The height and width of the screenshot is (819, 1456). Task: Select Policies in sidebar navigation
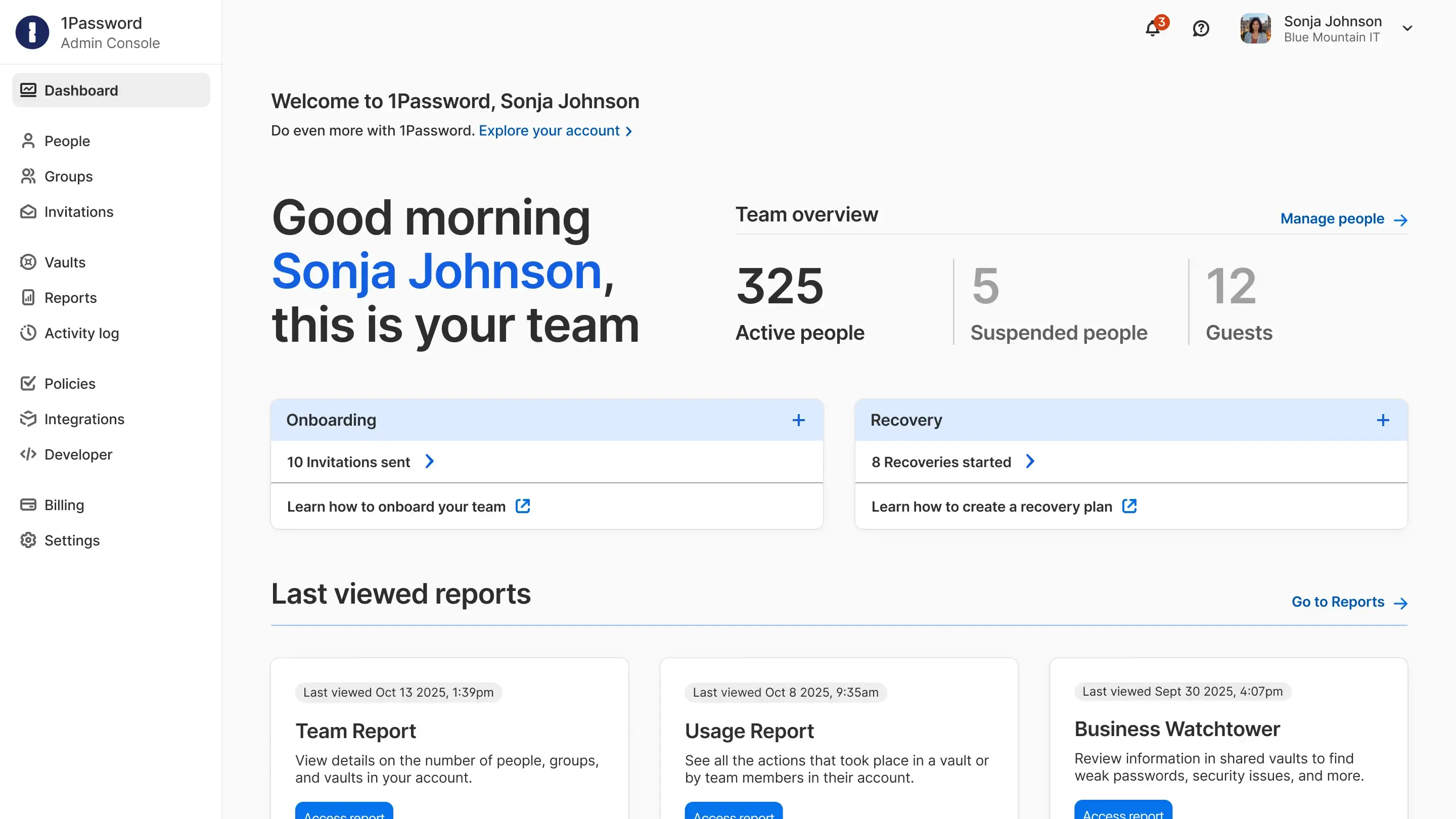pyautogui.click(x=70, y=384)
